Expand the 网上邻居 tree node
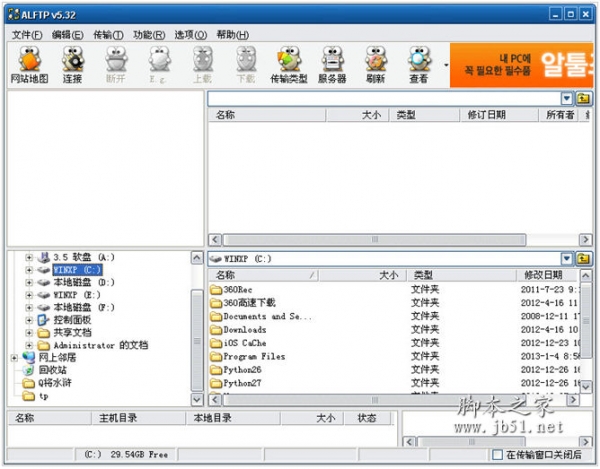 click(x=14, y=358)
